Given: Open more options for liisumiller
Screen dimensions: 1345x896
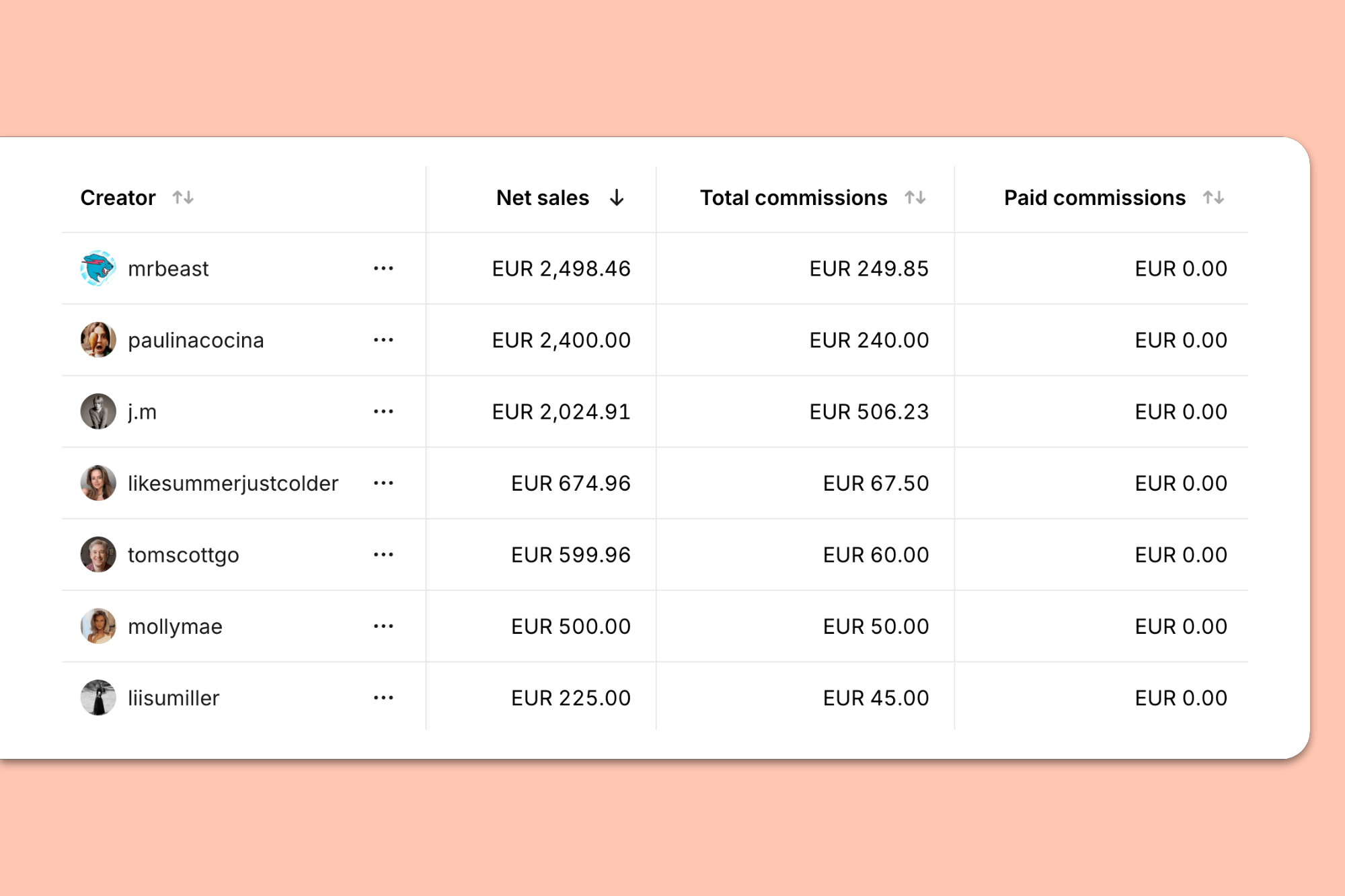Looking at the screenshot, I should point(383,698).
